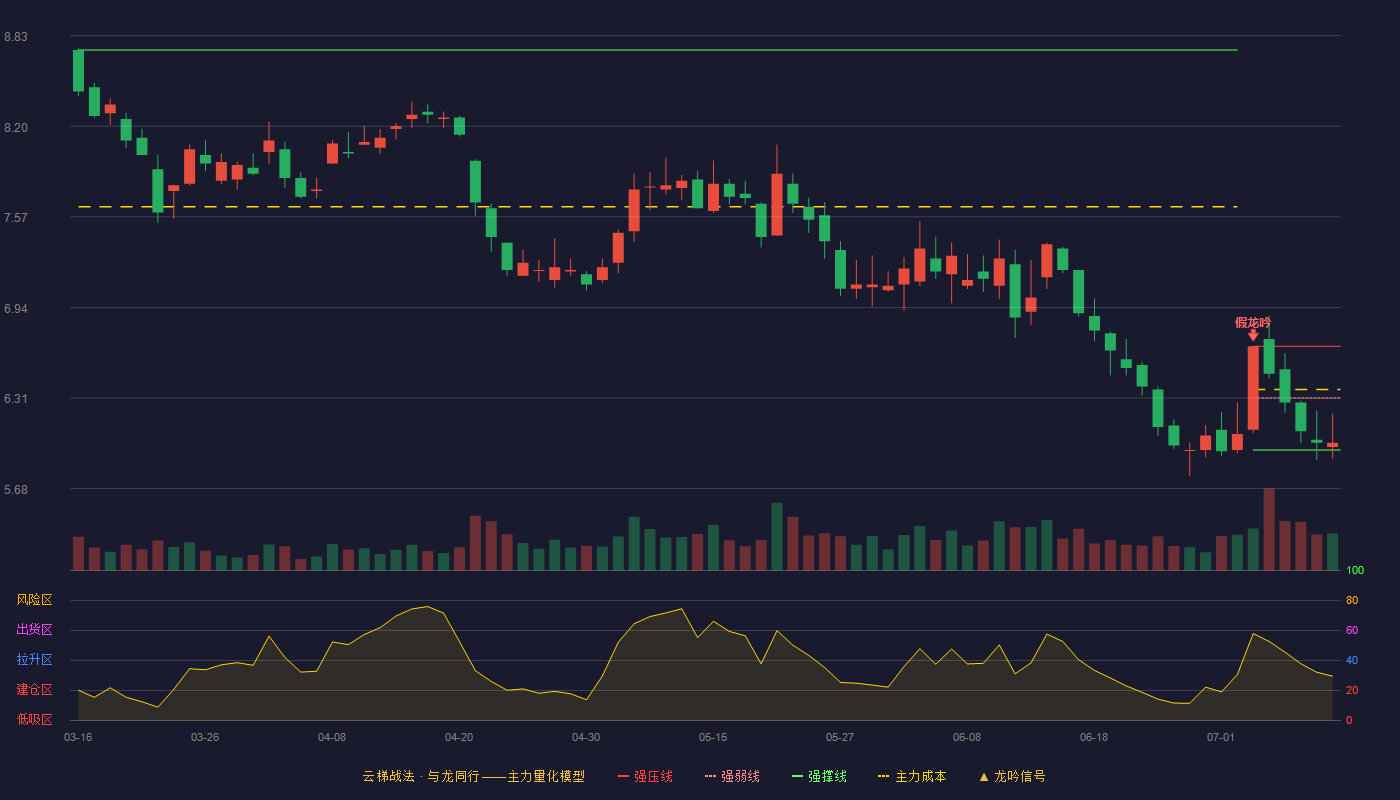This screenshot has height=800, width=1400.
Task: Select the 低吸区 zone label
Action: click(x=35, y=720)
